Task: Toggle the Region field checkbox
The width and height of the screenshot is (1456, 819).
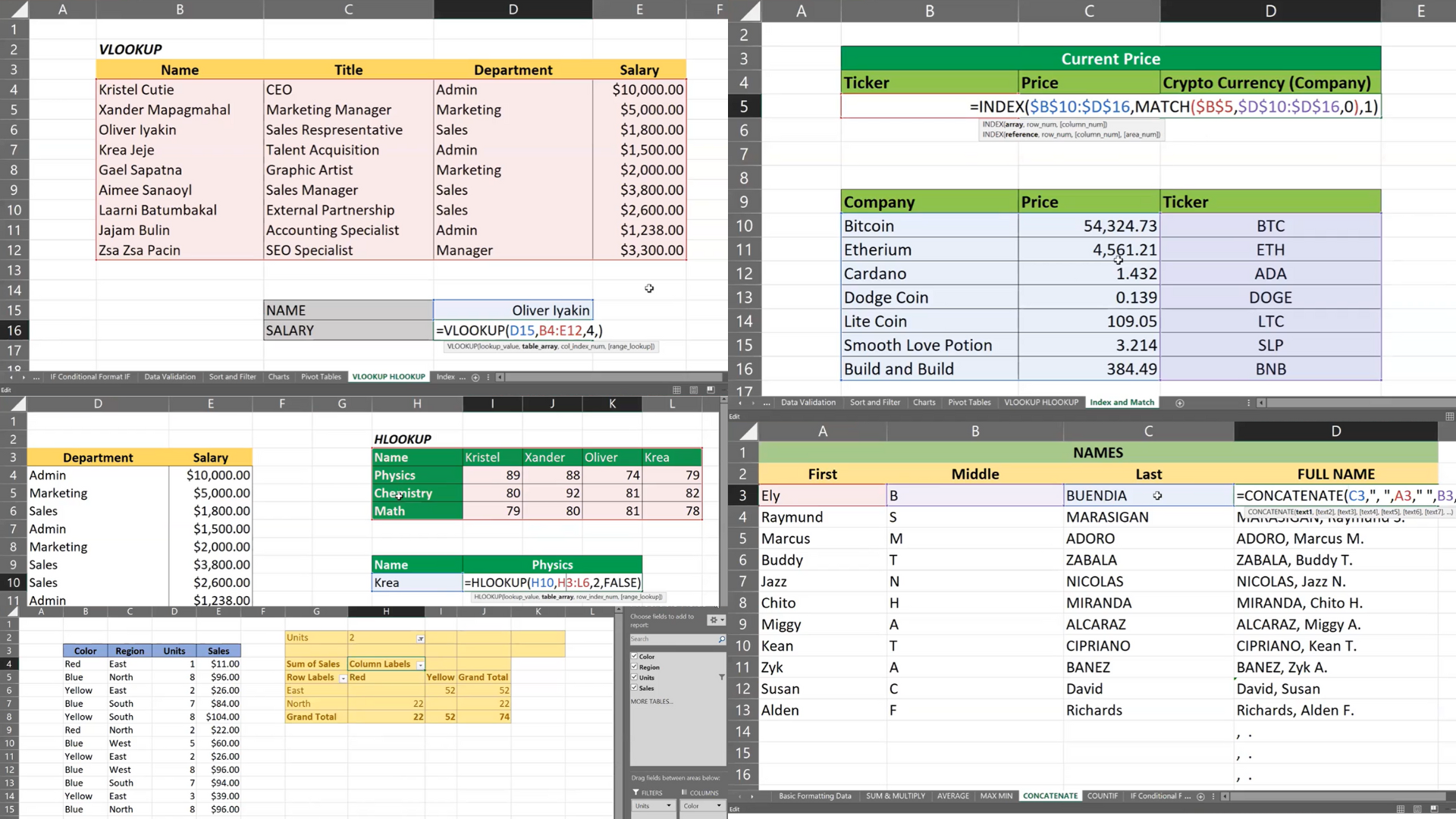Action: [635, 667]
